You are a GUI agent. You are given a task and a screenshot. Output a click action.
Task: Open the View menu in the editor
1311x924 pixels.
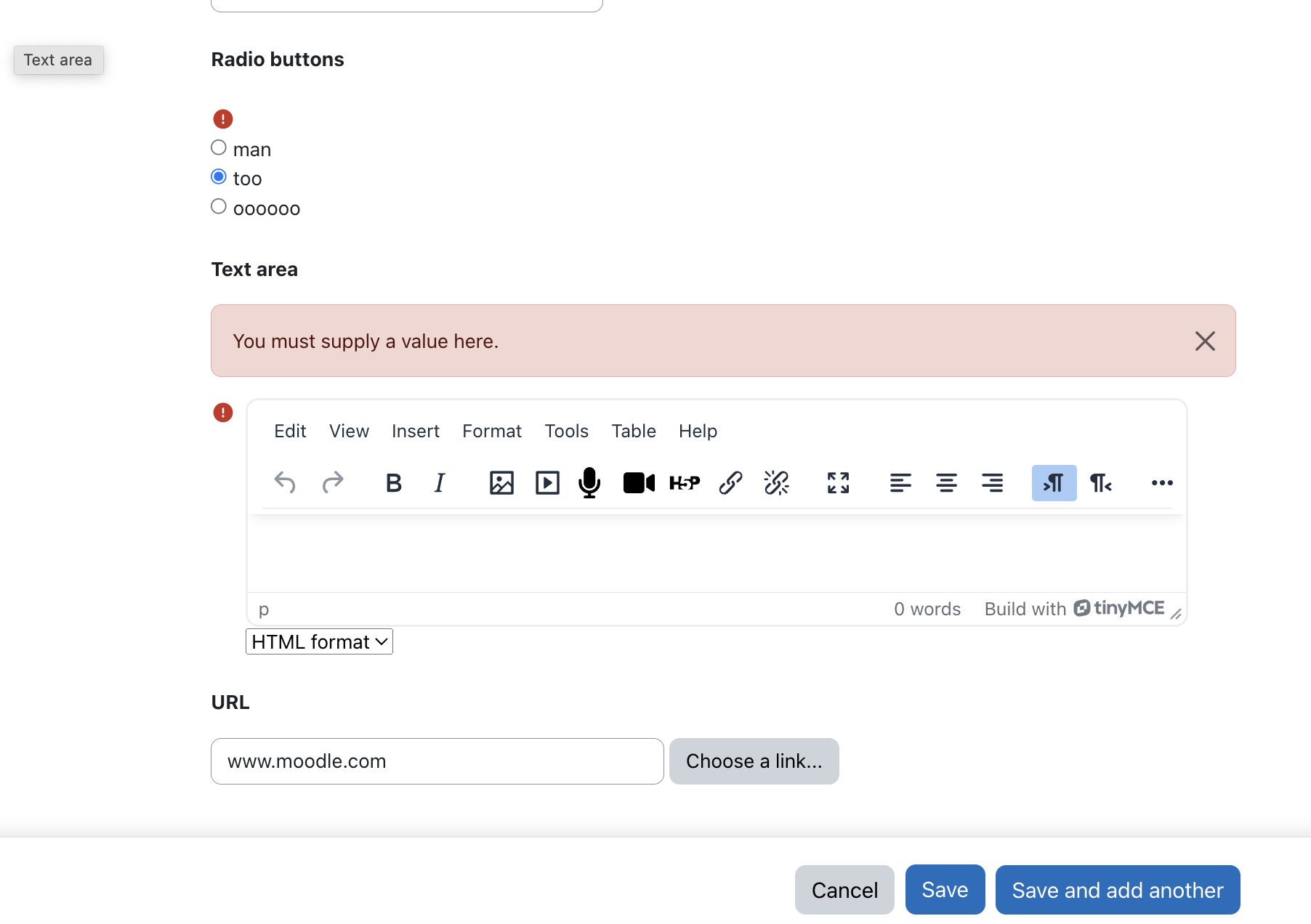(349, 431)
